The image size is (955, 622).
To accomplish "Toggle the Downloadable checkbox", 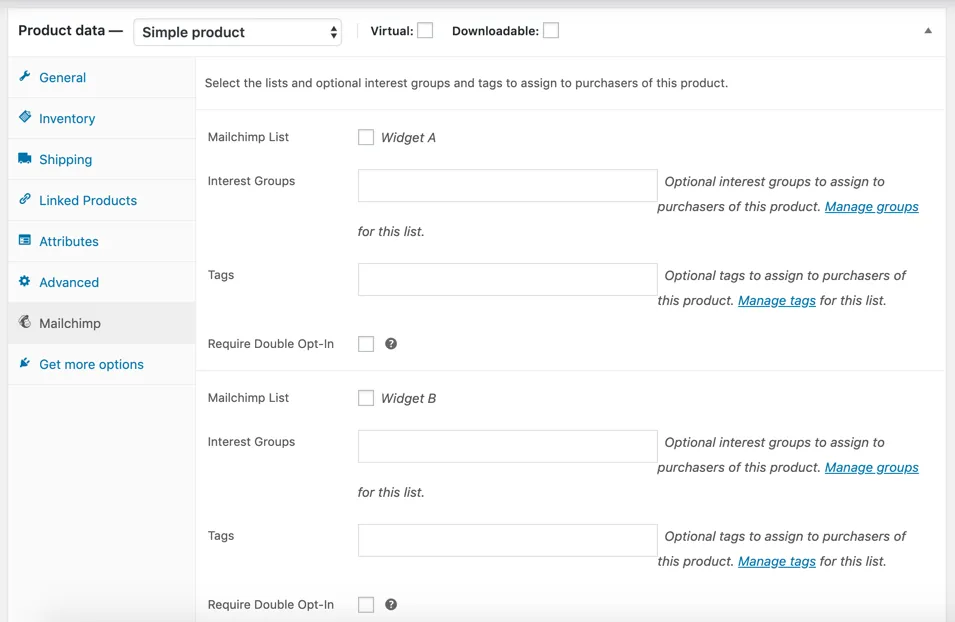I will pos(551,30).
